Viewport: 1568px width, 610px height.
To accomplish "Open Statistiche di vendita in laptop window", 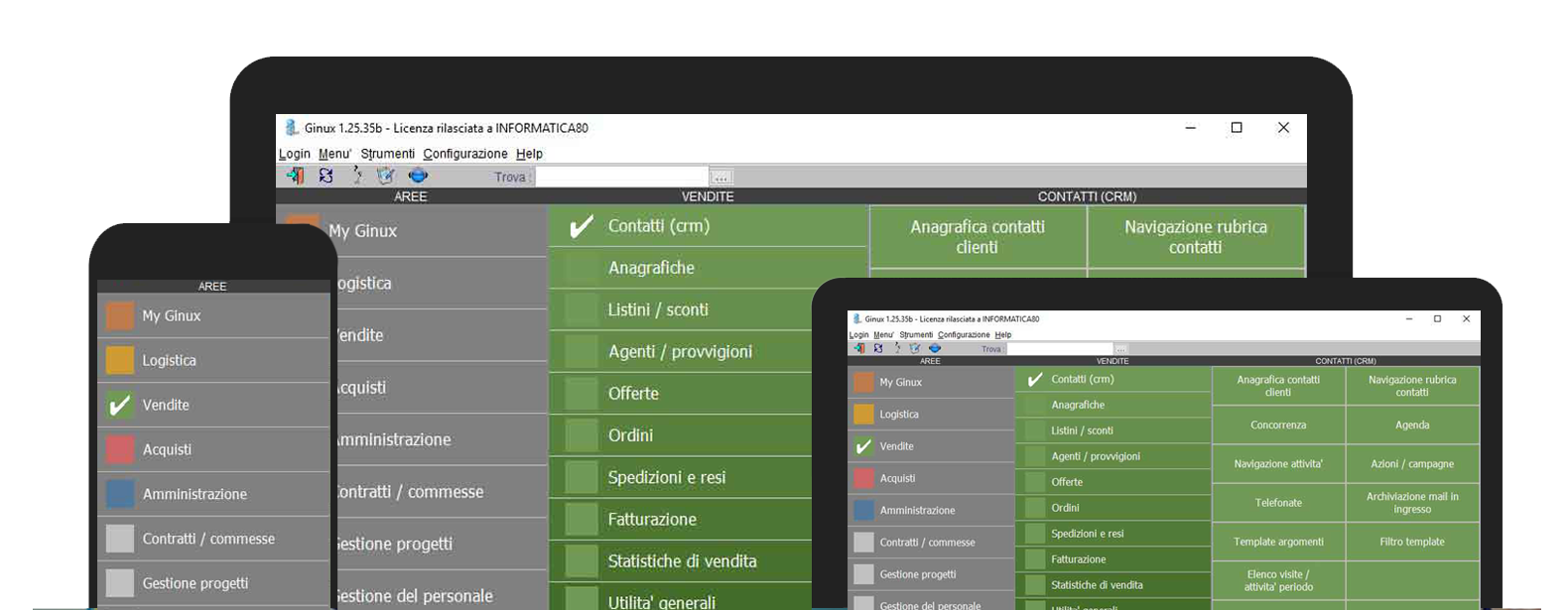I will (681, 560).
